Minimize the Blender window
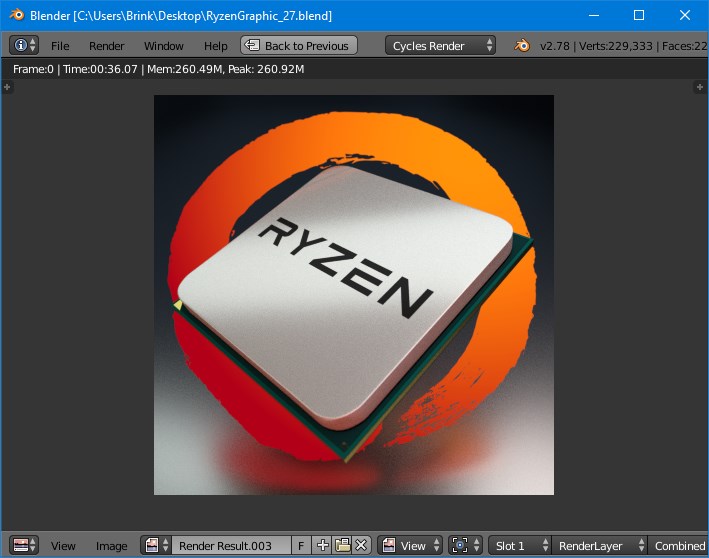This screenshot has height=558, width=709. click(594, 15)
